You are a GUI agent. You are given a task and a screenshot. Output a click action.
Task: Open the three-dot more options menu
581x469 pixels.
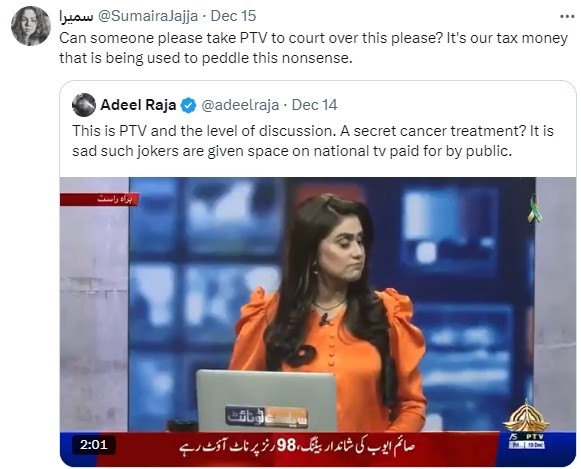[567, 16]
